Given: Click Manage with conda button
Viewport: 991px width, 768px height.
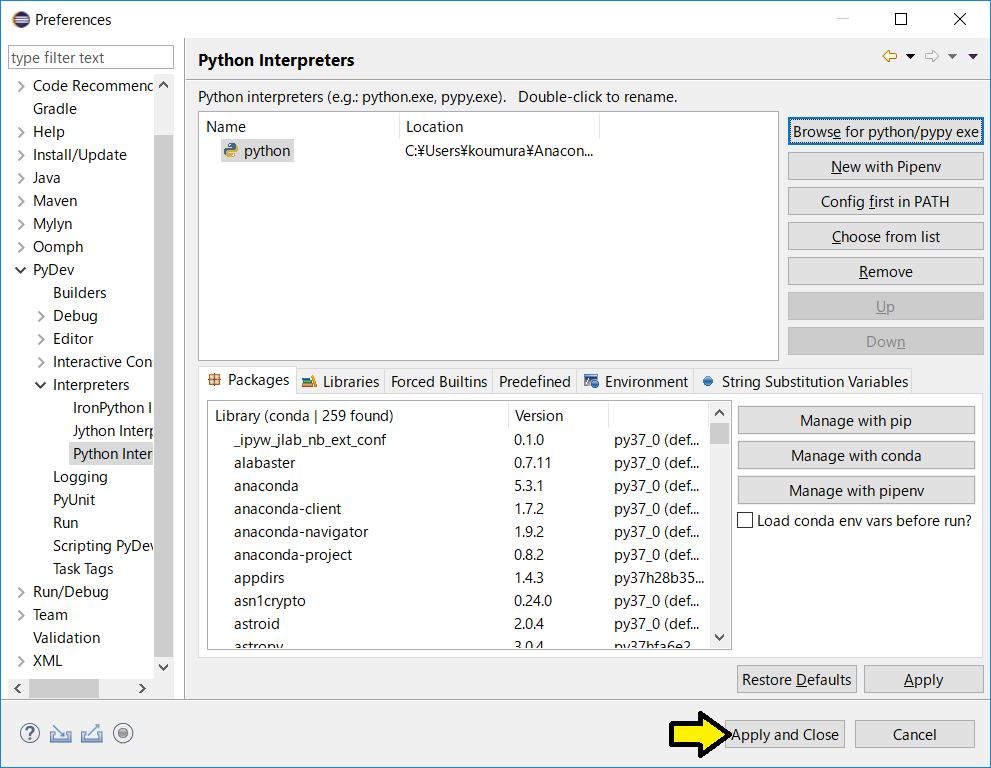Looking at the screenshot, I should tap(856, 456).
